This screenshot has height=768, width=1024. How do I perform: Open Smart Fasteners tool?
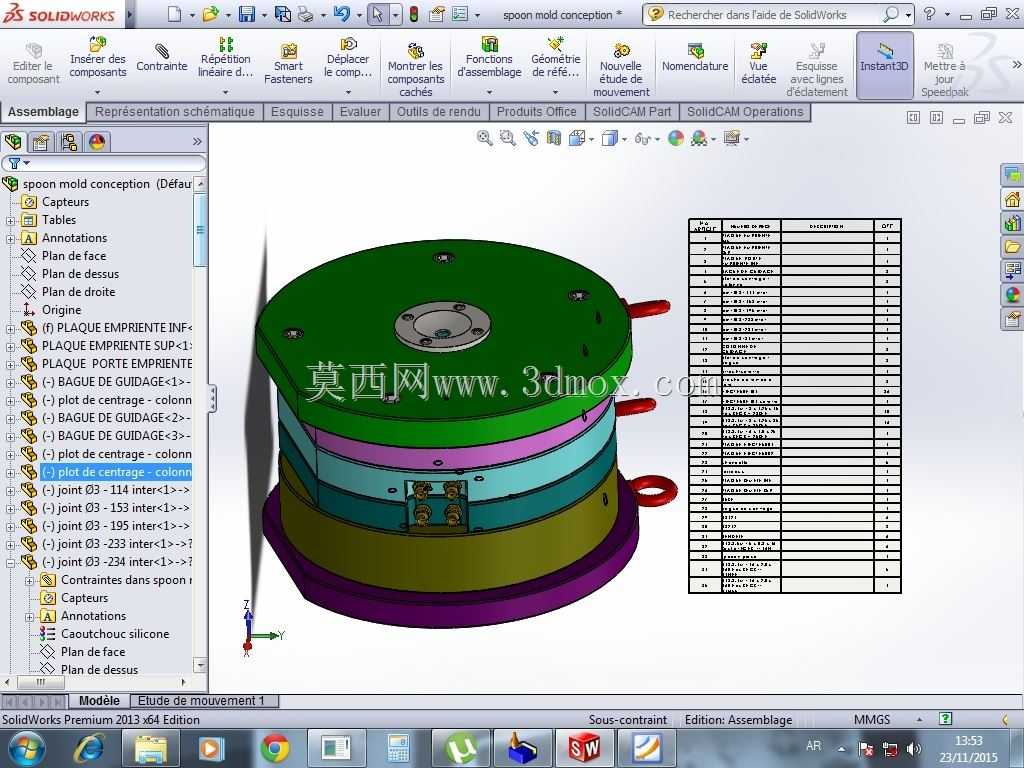pos(288,63)
